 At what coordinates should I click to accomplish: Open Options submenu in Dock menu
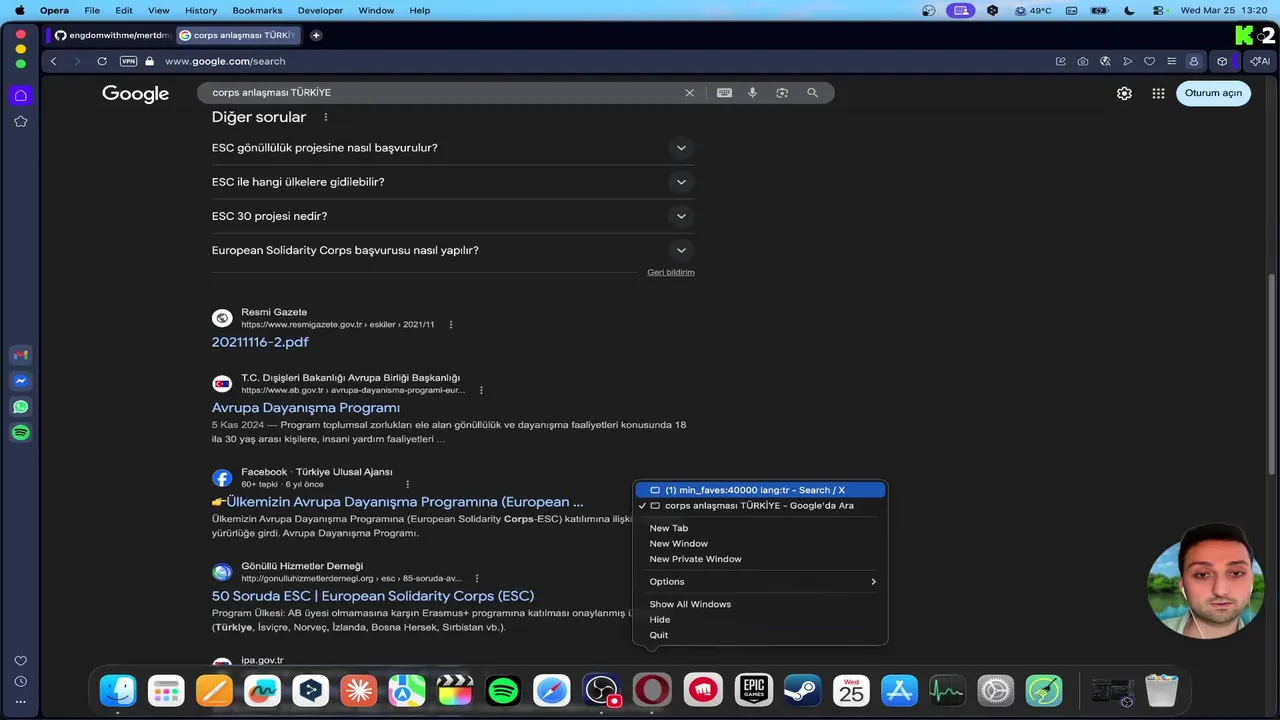pos(760,581)
